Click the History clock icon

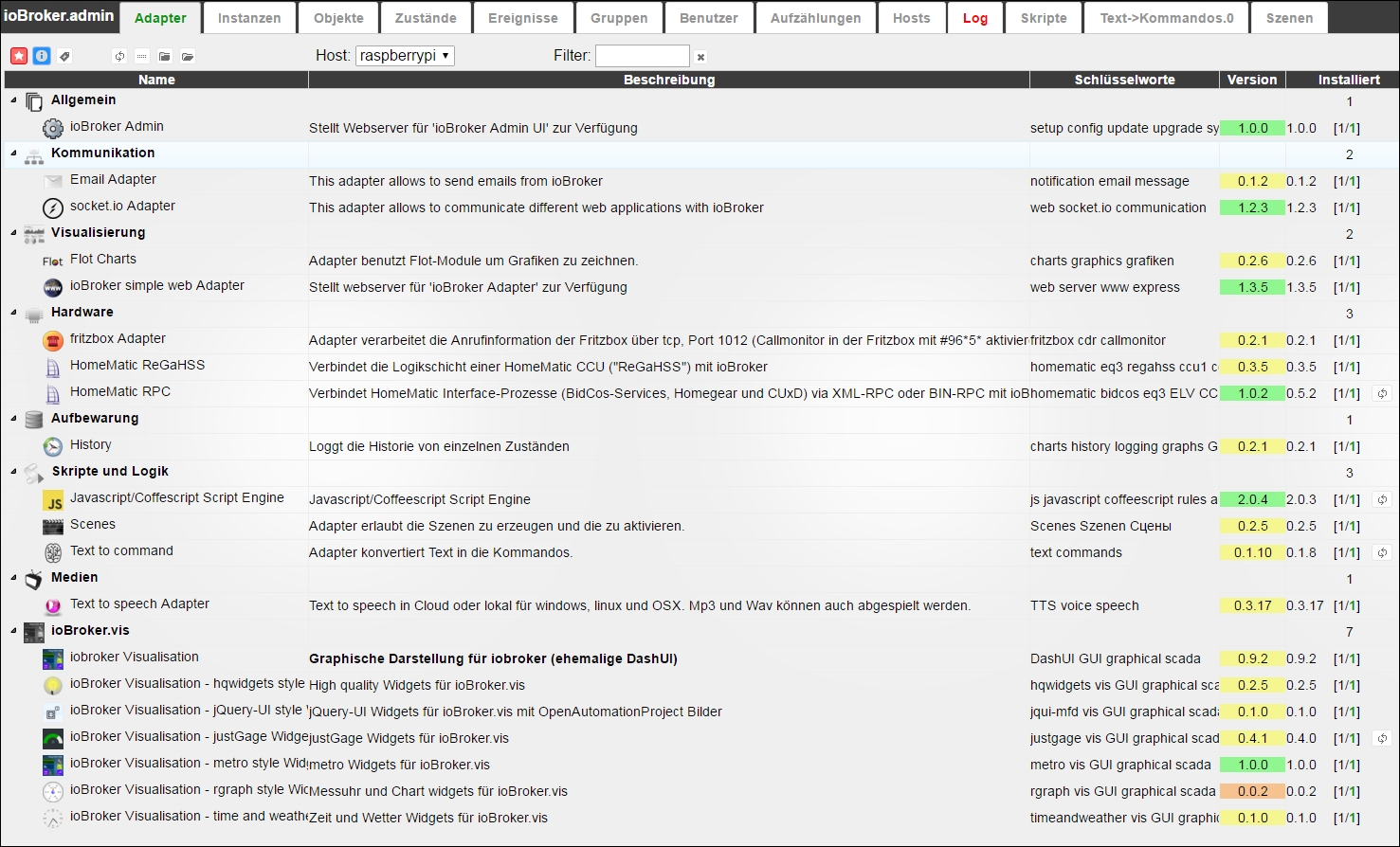tap(53, 446)
